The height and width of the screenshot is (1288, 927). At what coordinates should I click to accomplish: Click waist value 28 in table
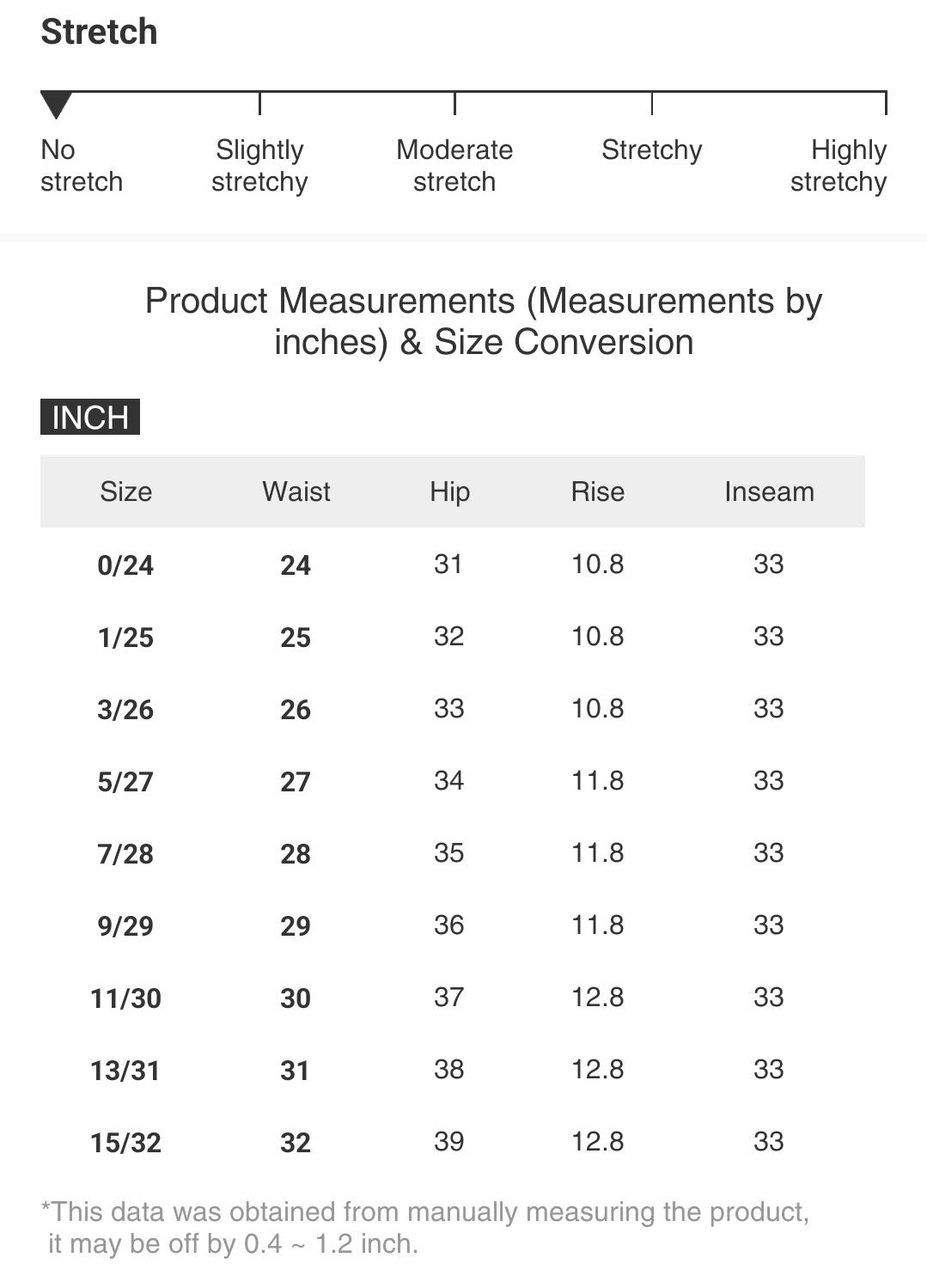pyautogui.click(x=296, y=854)
